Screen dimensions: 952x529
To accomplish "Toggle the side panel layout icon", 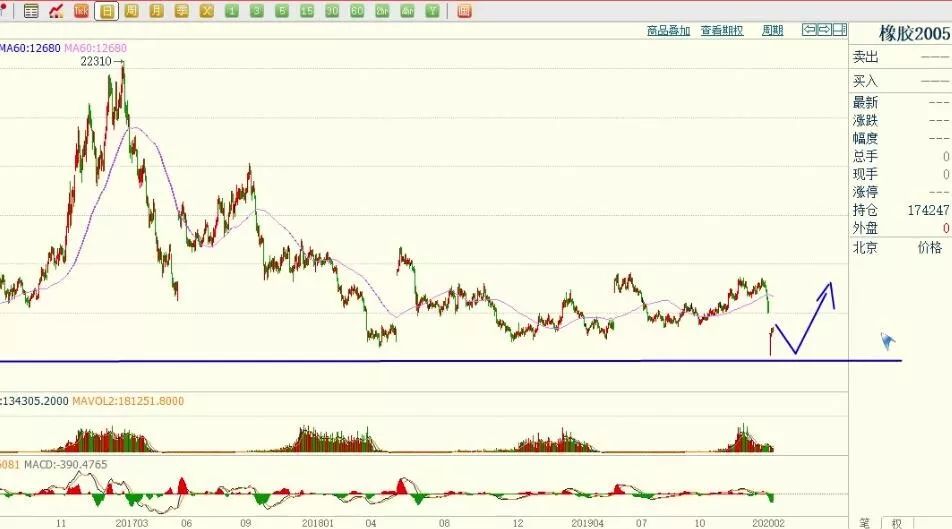I will click(840, 29).
